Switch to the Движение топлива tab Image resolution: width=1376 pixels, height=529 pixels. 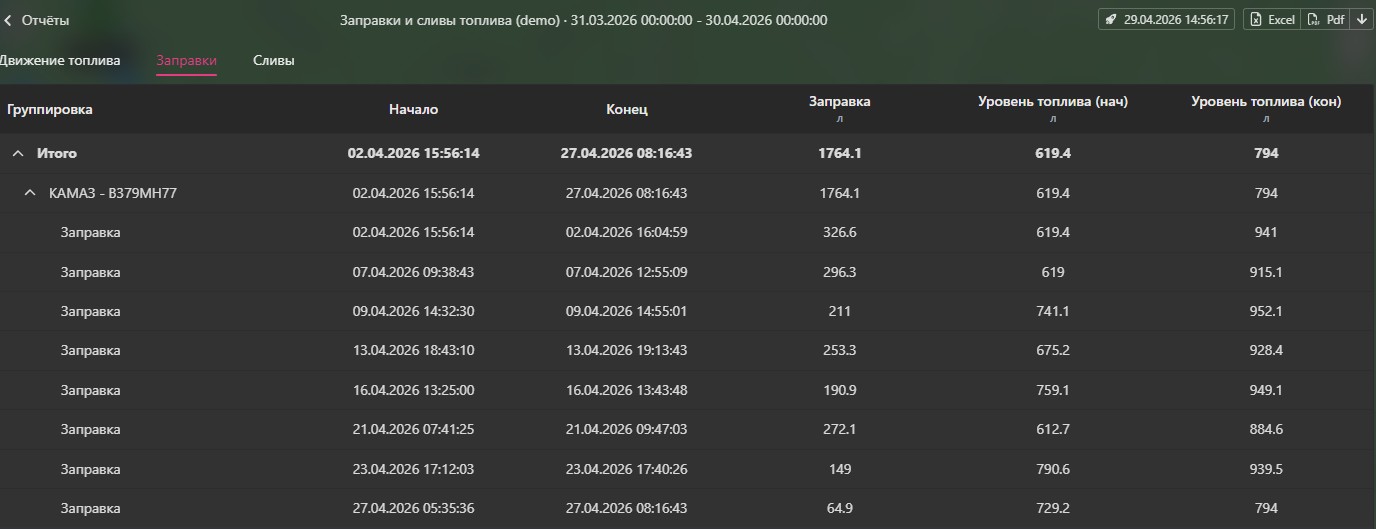pyautogui.click(x=60, y=61)
